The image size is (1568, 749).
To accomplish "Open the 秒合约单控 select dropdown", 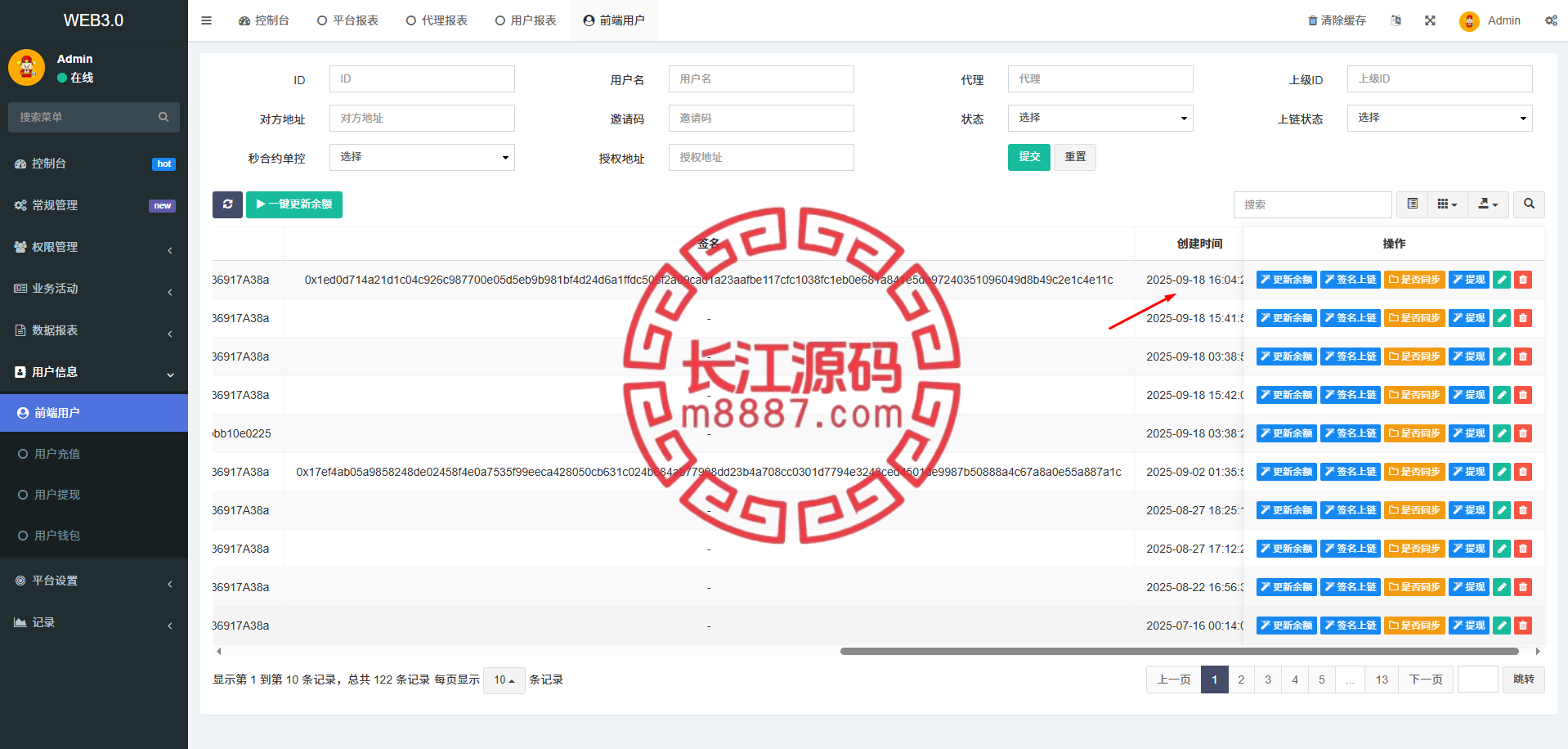I will point(422,157).
